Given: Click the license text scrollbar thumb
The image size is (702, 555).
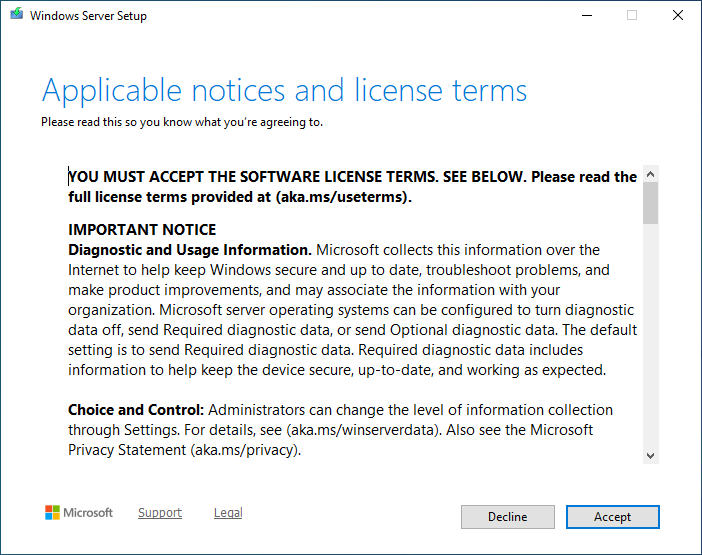Looking at the screenshot, I should click(651, 203).
